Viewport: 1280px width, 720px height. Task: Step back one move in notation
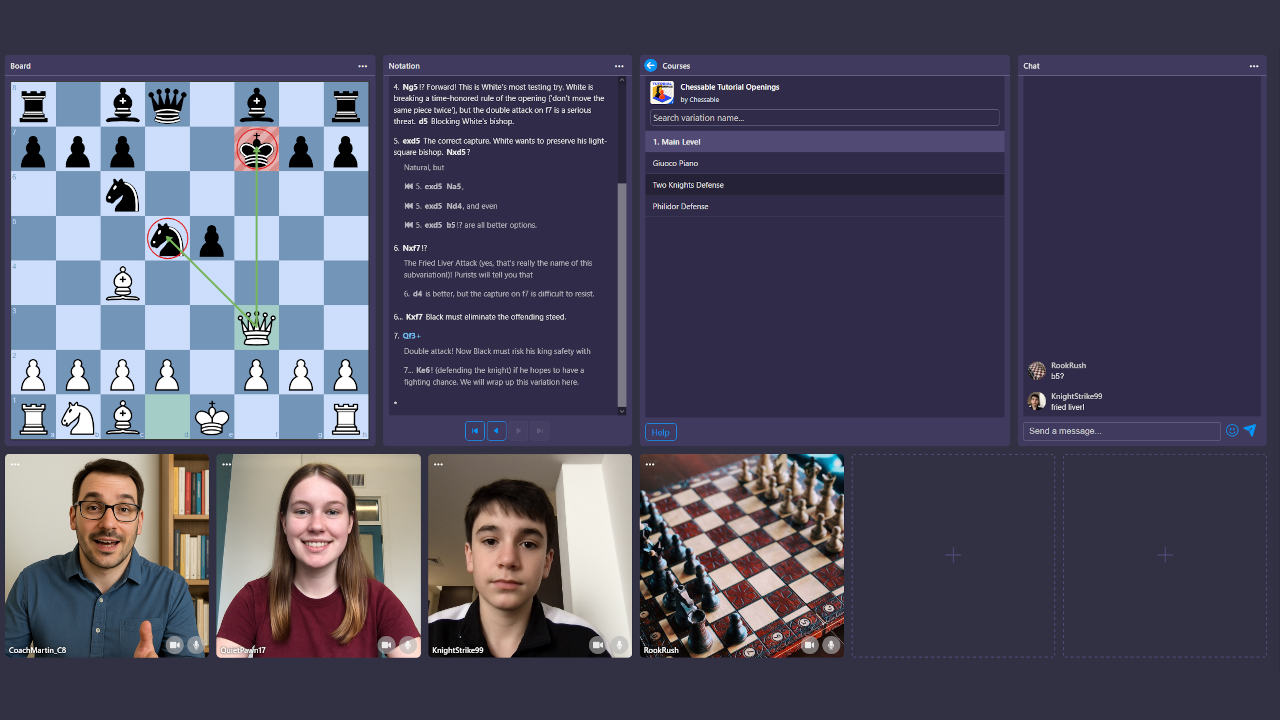click(496, 431)
